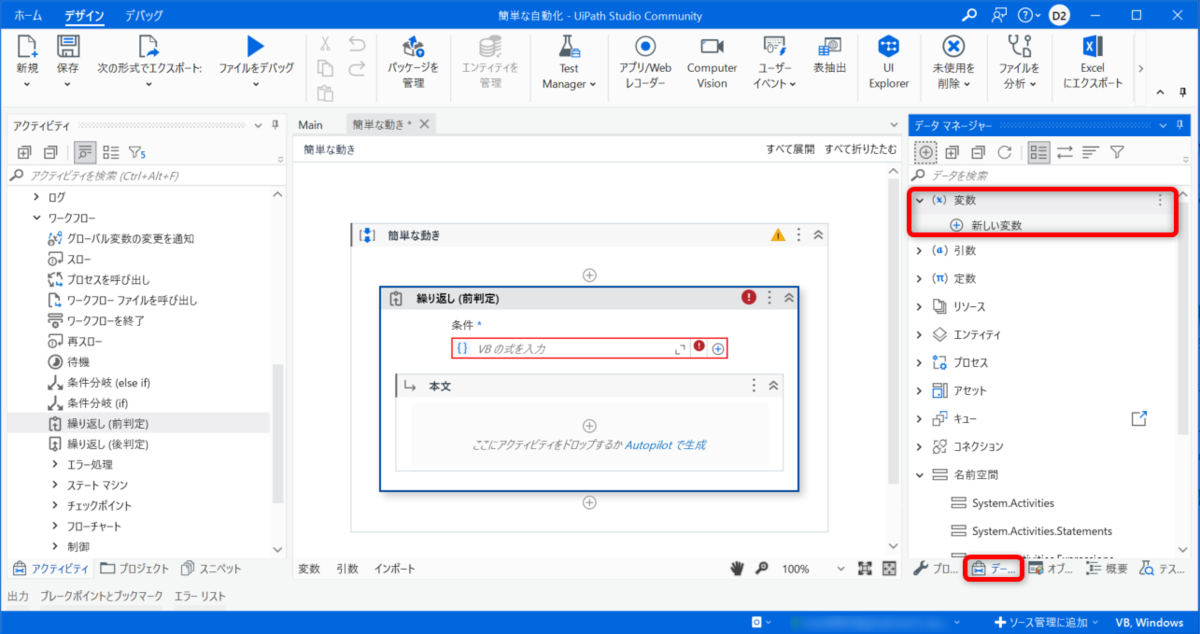Expand the 定数 (Constants) section
The height and width of the screenshot is (634, 1200).
click(920, 278)
